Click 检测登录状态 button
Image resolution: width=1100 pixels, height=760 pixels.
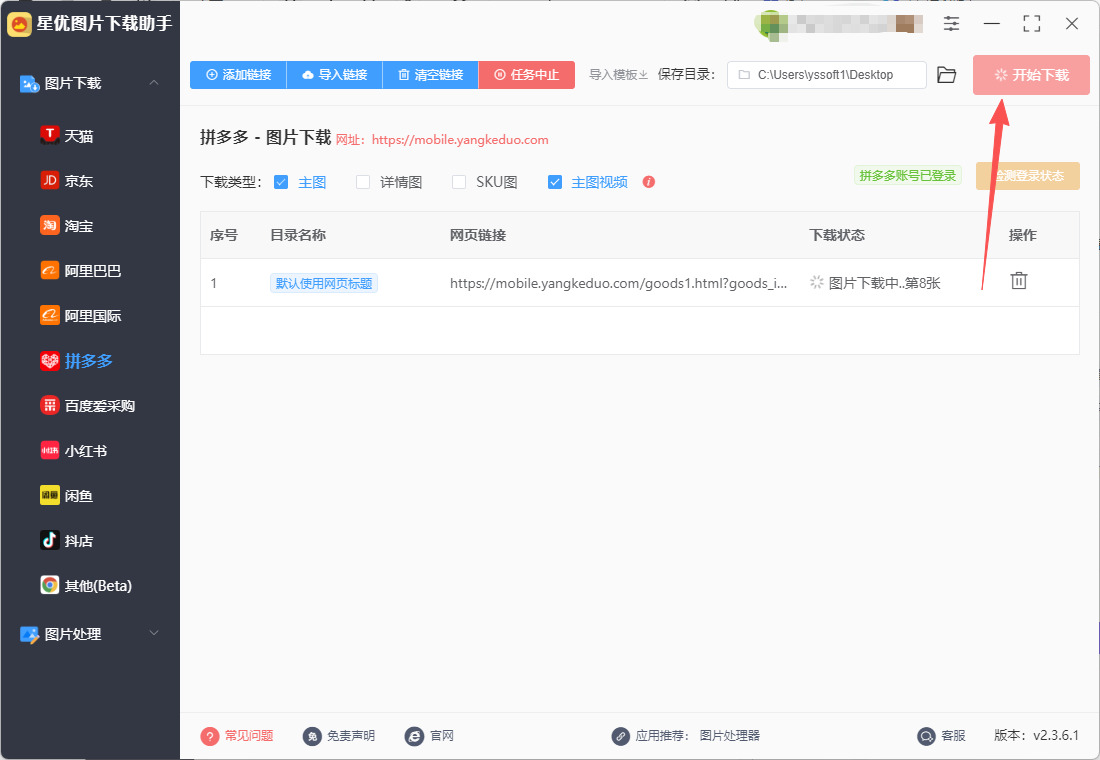tap(1028, 175)
